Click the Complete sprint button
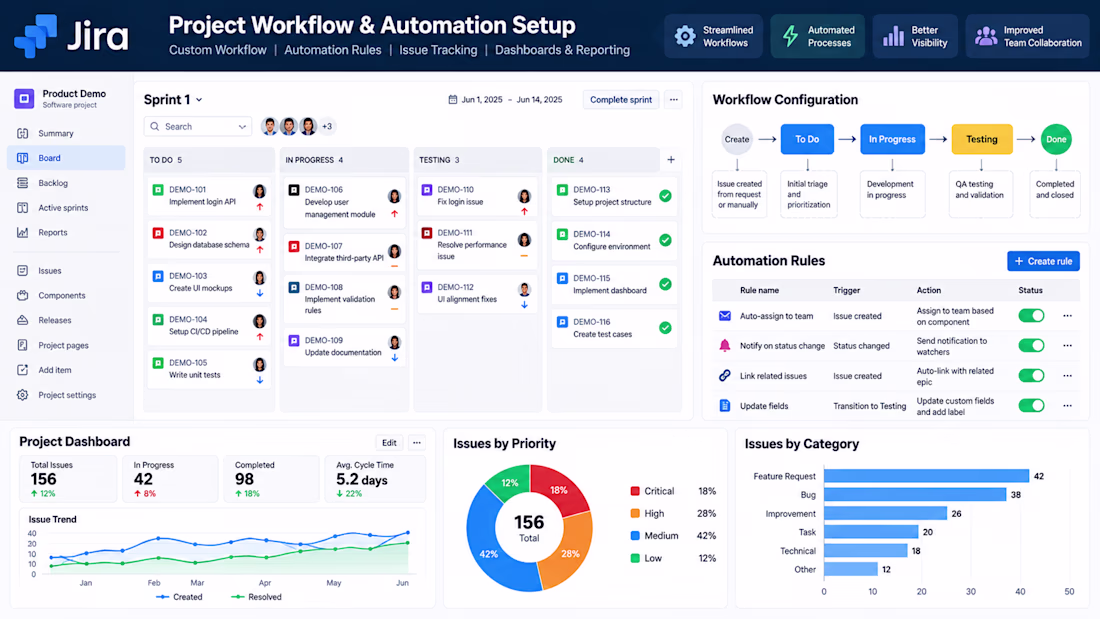1100x619 pixels. coord(621,100)
